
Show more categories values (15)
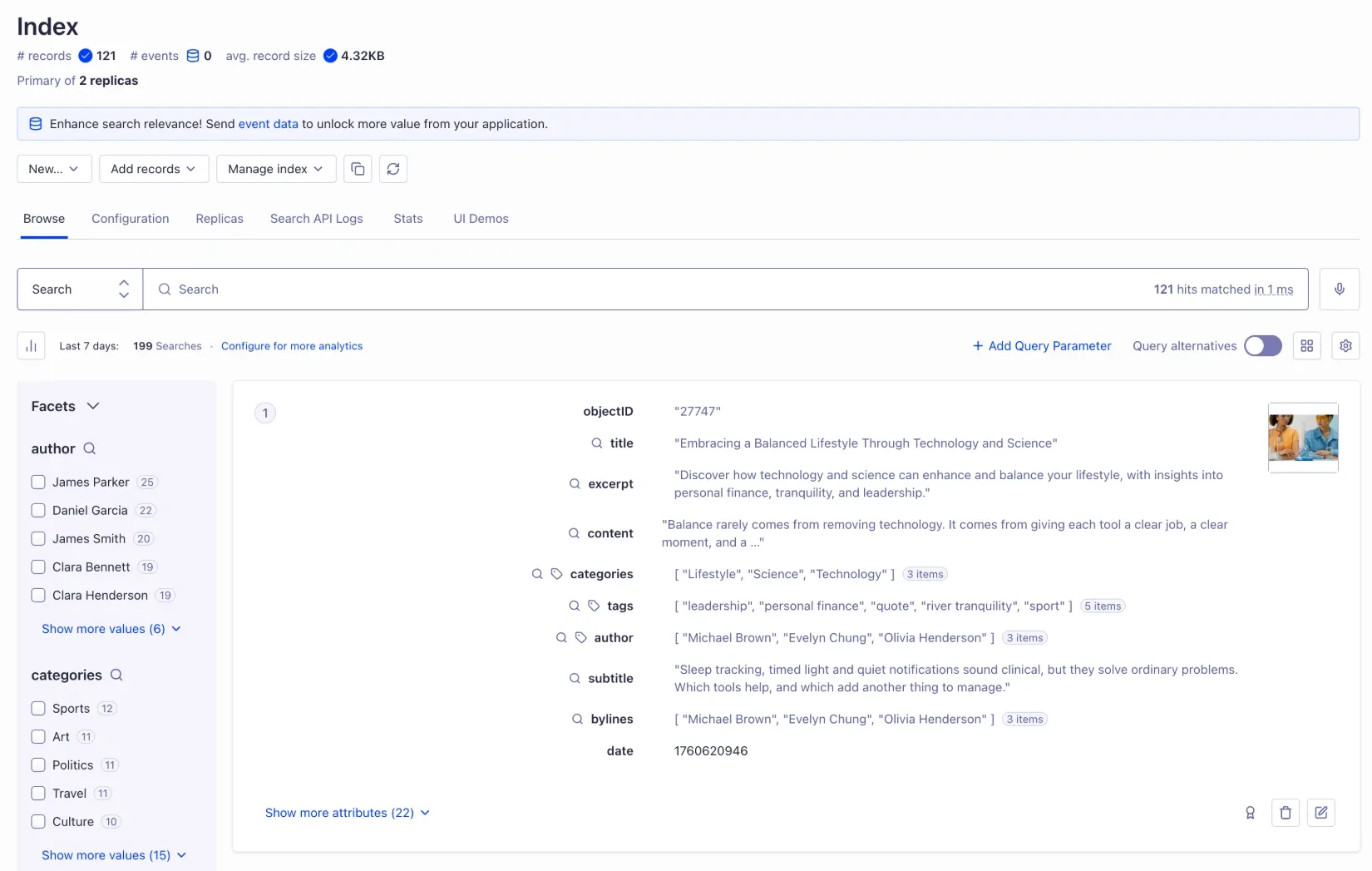pos(114,855)
